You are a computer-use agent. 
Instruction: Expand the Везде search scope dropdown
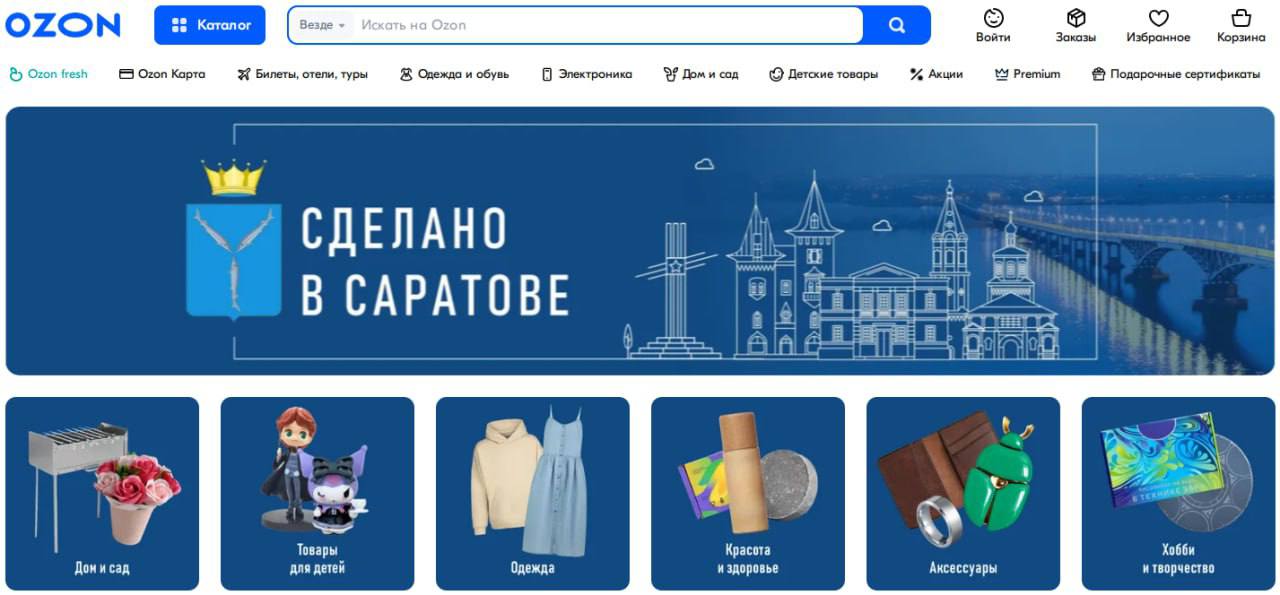[x=322, y=25]
